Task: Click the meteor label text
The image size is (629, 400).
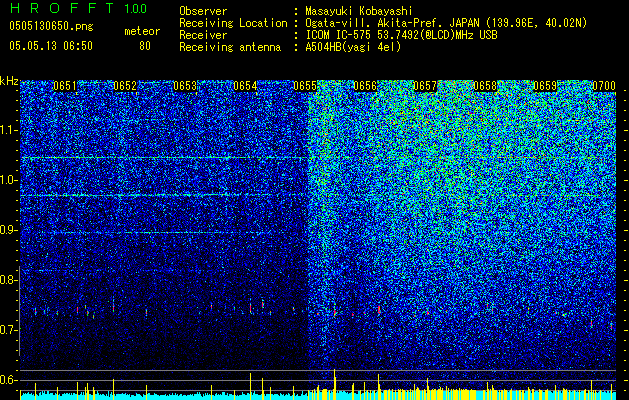Action: tap(142, 31)
